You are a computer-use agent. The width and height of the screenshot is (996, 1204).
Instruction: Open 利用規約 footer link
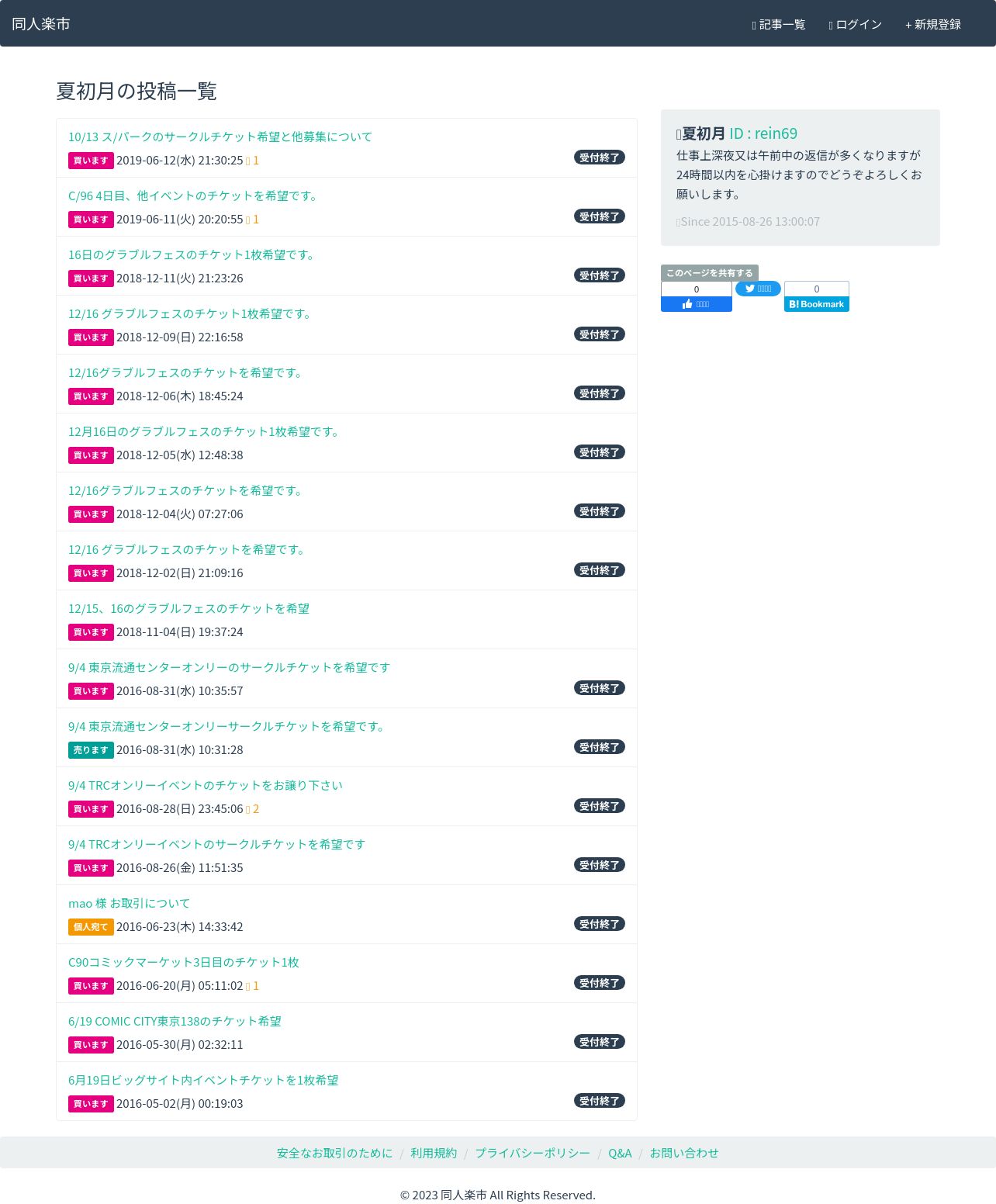434,1153
